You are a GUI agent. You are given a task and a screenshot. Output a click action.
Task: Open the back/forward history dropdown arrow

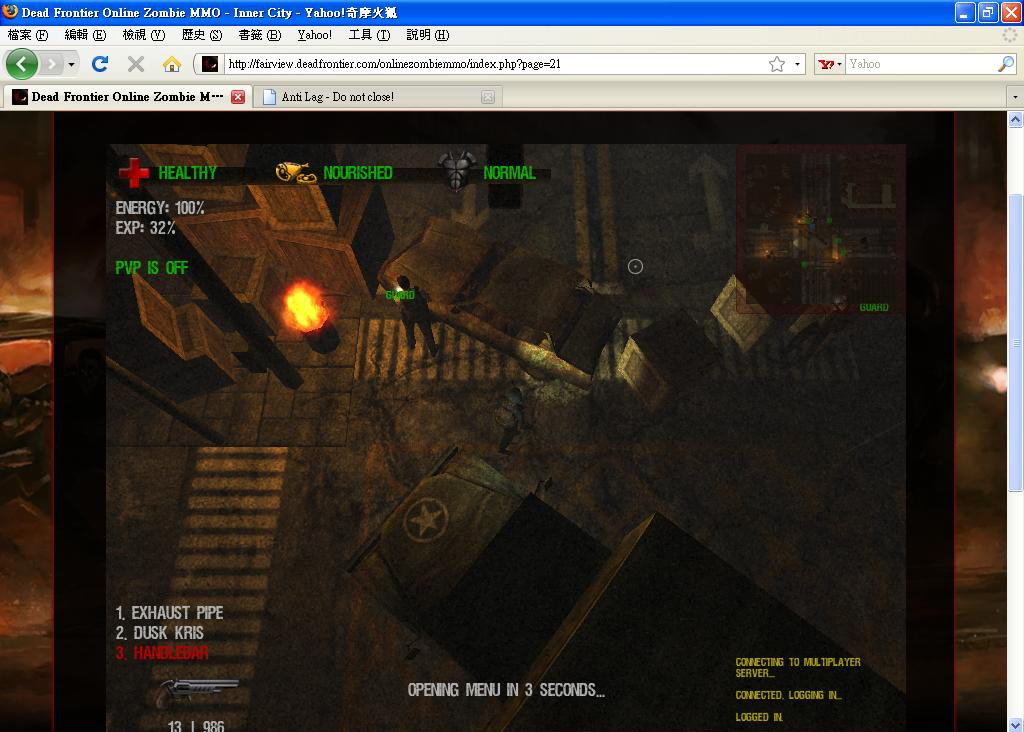pyautogui.click(x=71, y=64)
